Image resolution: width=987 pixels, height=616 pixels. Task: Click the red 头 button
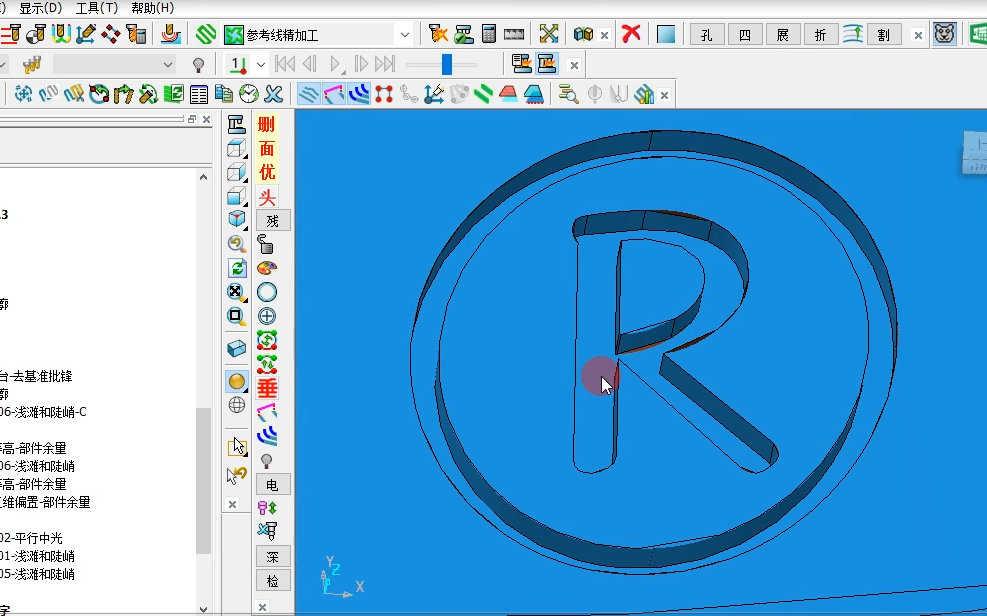pos(266,198)
